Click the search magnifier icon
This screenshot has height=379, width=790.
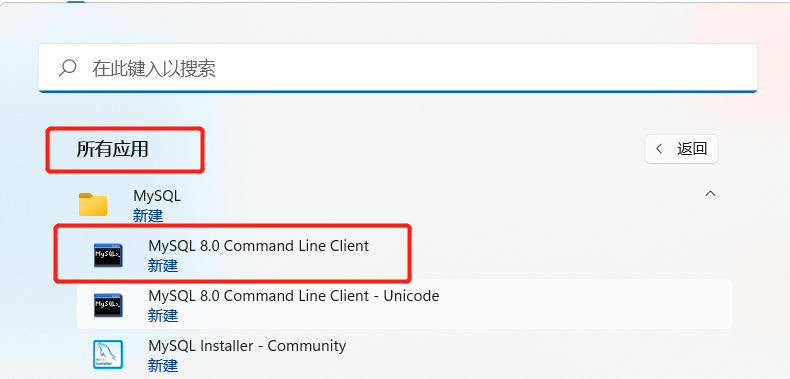(68, 68)
